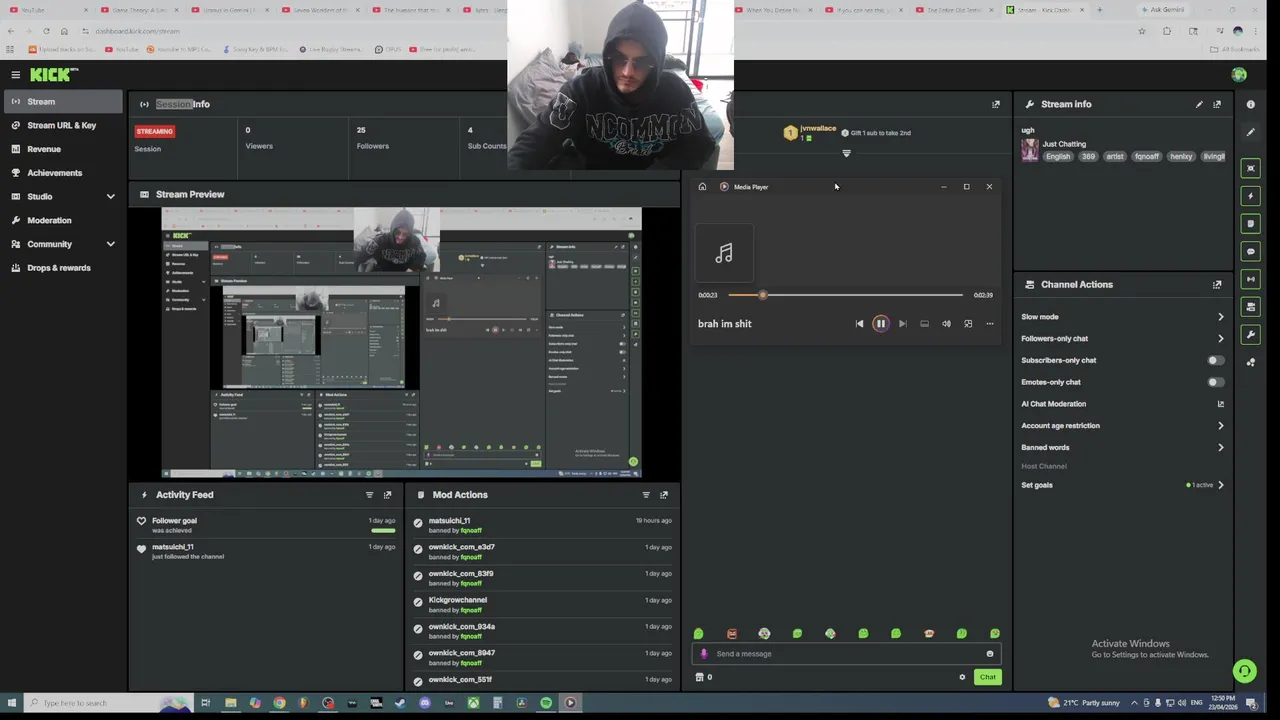Pop out the Channel Actions panel
This screenshot has height=720, width=1280.
tap(1217, 285)
